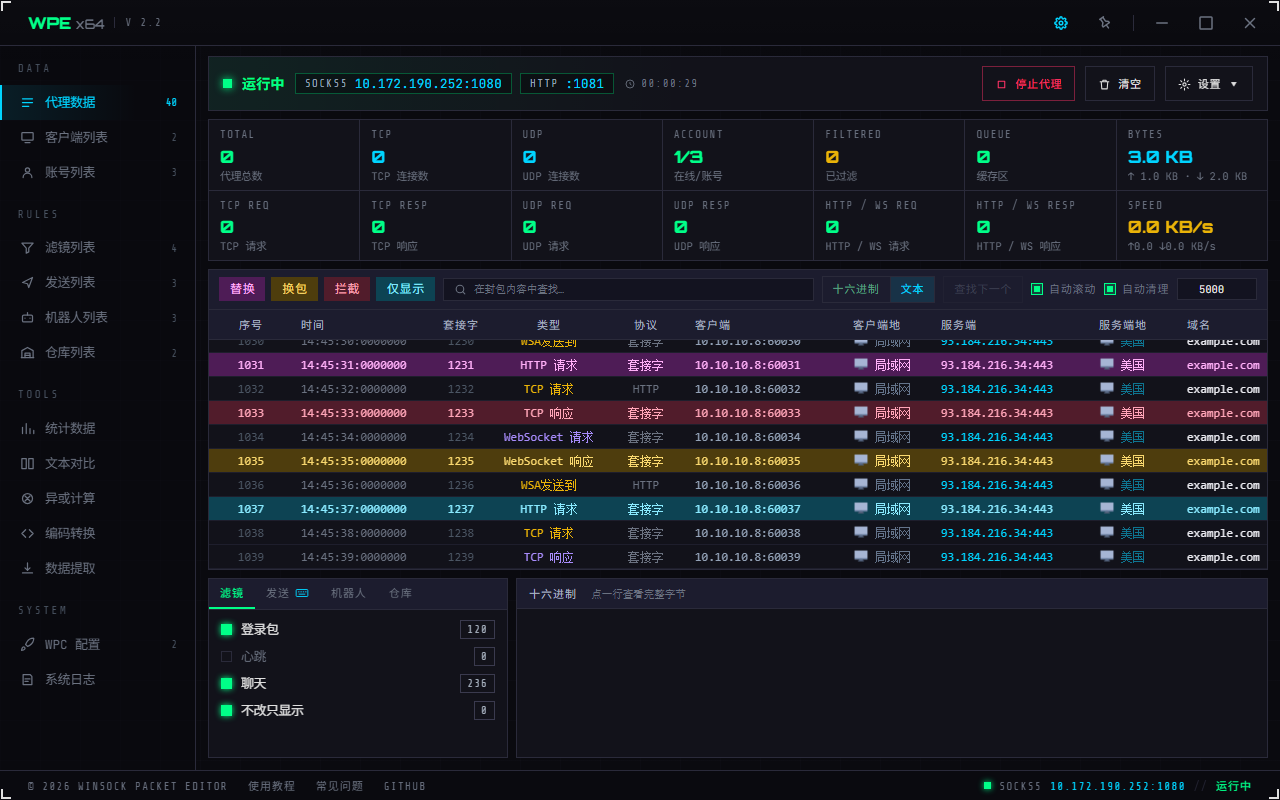
Task: Click the 清空 button
Action: pos(1120,84)
